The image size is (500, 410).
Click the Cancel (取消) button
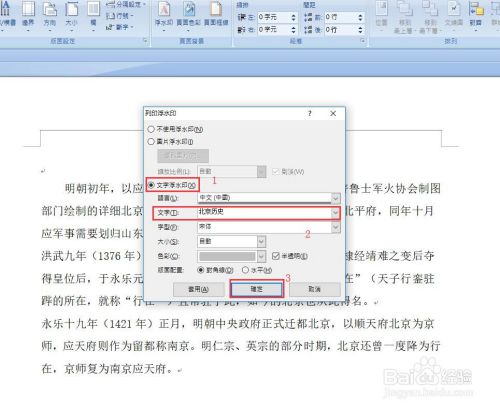(315, 289)
